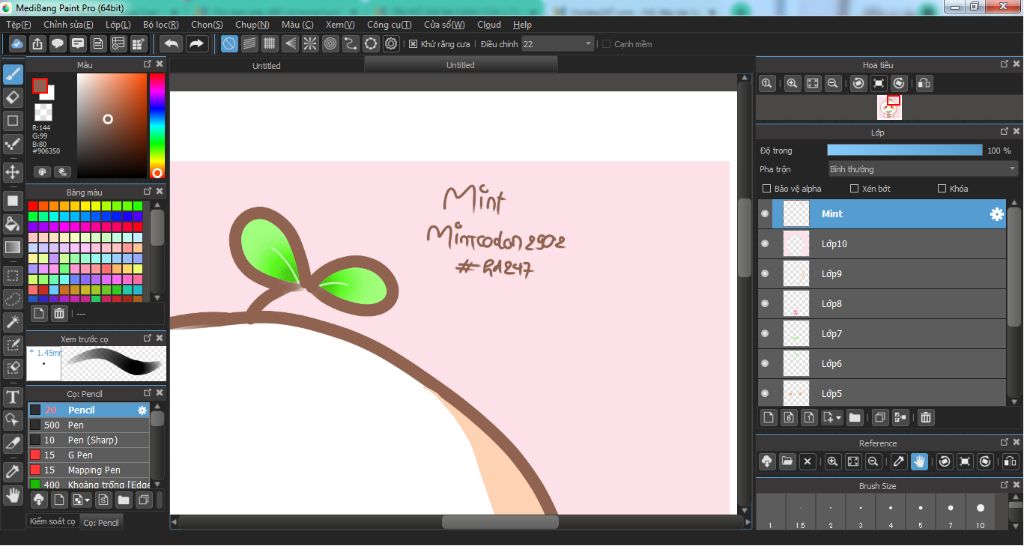
Task: Enable the concentric circle snap guide
Action: (330, 44)
